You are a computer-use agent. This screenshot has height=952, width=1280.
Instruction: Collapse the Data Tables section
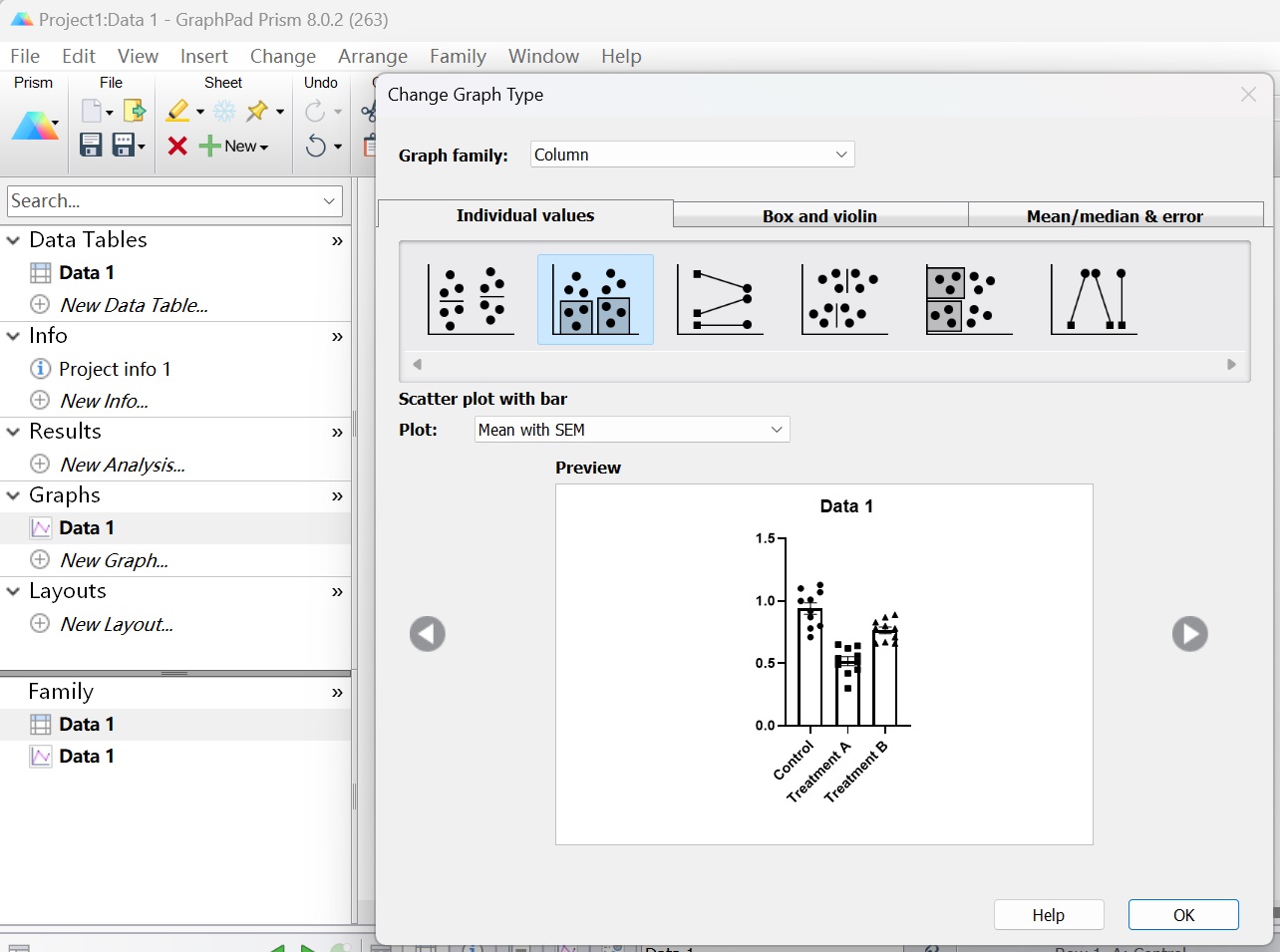(x=14, y=240)
